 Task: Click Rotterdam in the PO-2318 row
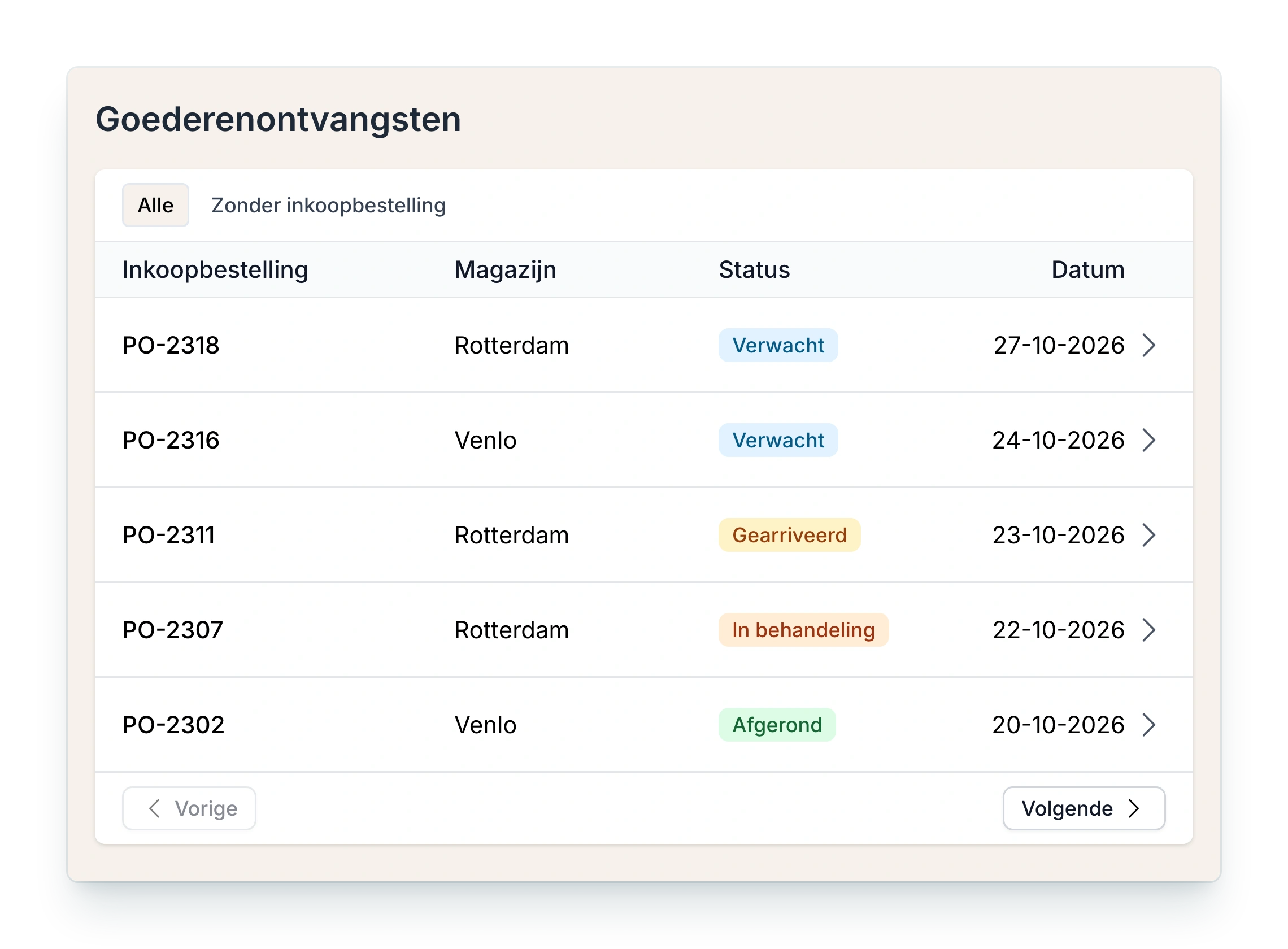(511, 345)
